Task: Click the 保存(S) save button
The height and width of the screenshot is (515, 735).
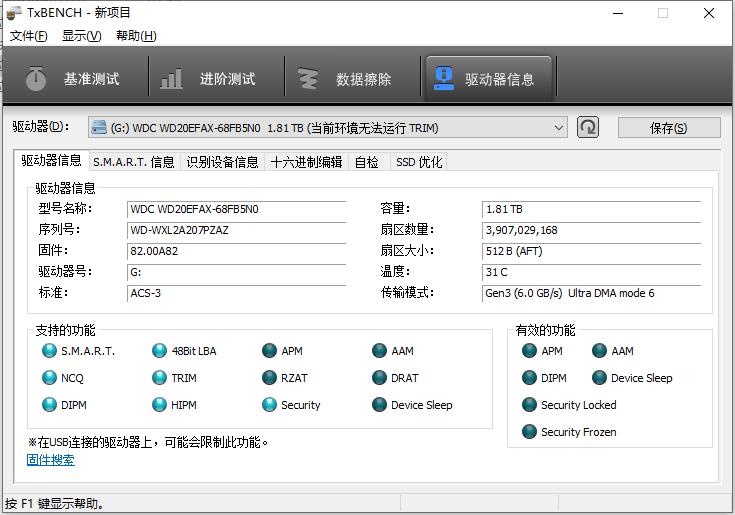Action: (x=668, y=127)
